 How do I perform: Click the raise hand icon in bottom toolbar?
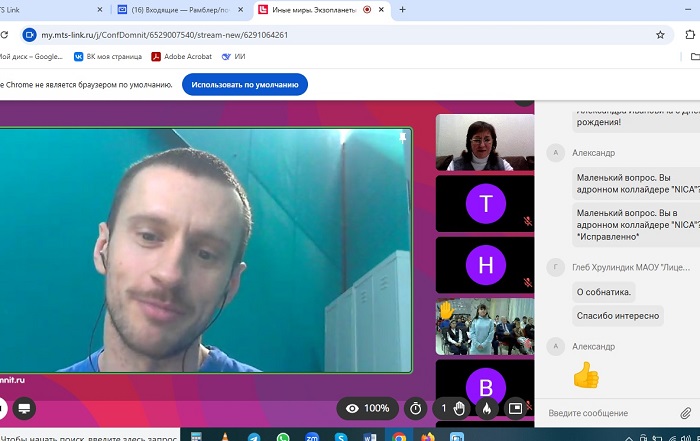point(459,408)
